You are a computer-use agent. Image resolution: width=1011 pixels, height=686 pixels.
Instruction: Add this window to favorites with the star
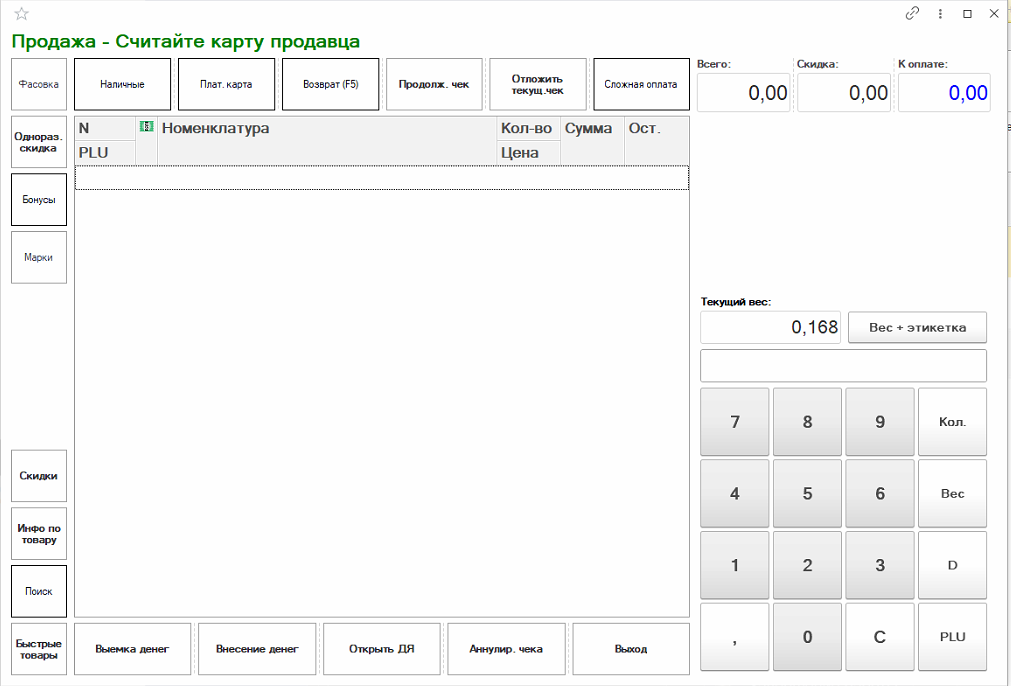click(21, 14)
